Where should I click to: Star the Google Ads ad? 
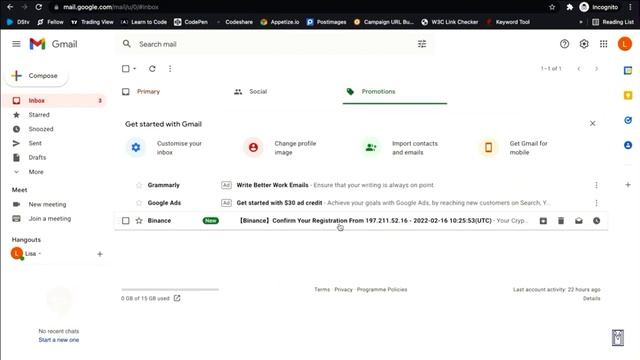point(139,203)
